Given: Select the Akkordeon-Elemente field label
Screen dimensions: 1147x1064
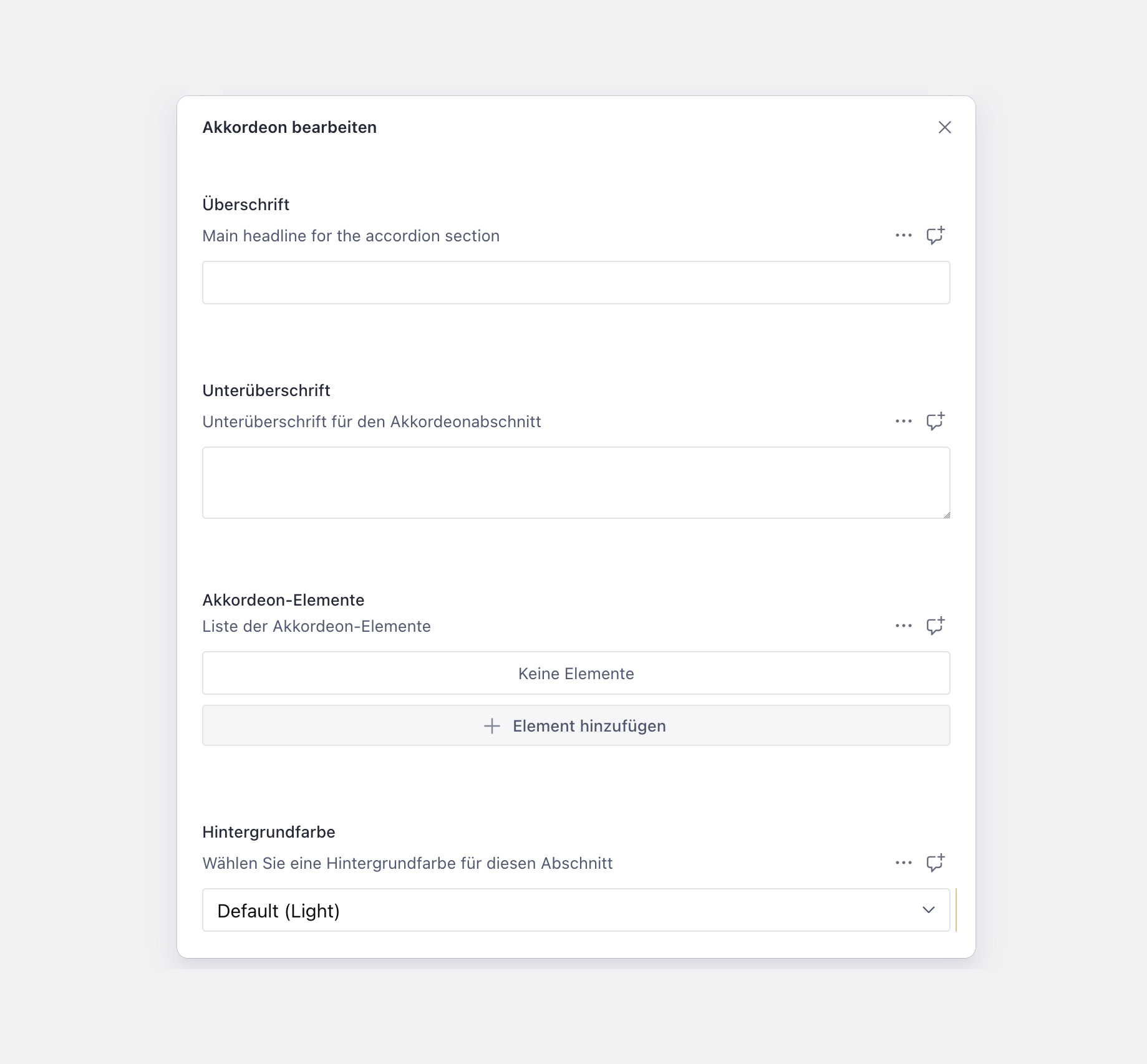Looking at the screenshot, I should [283, 600].
